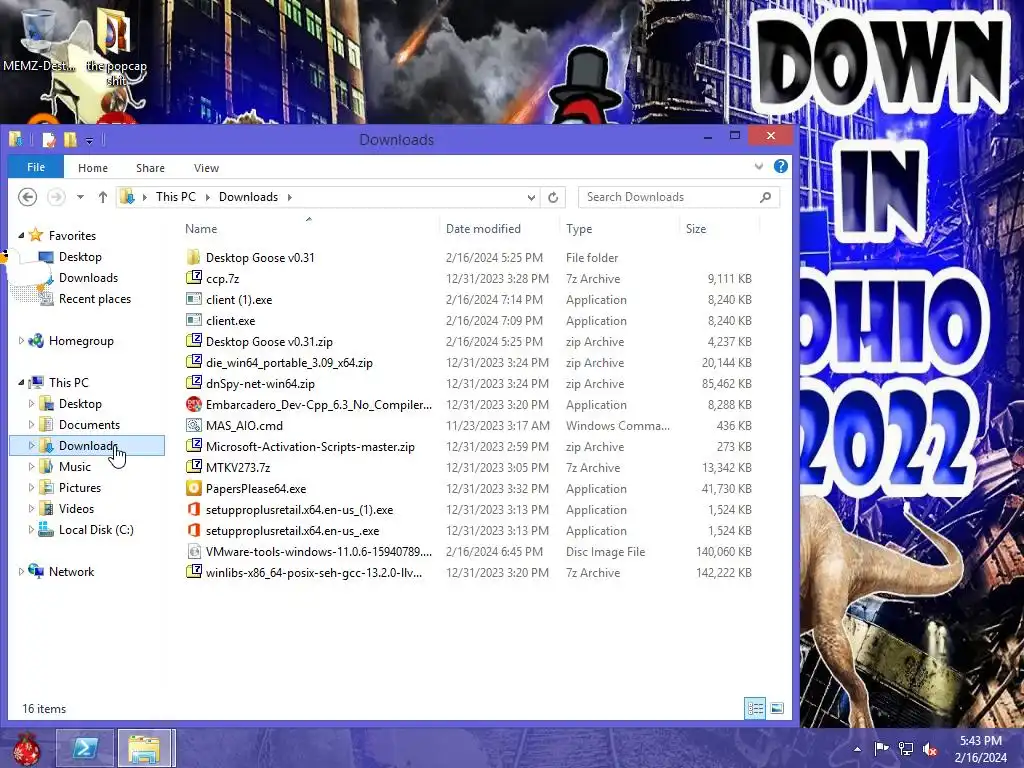This screenshot has height=768, width=1024.
Task: Select the MAS_AIO.cmd file icon
Action: 193,425
